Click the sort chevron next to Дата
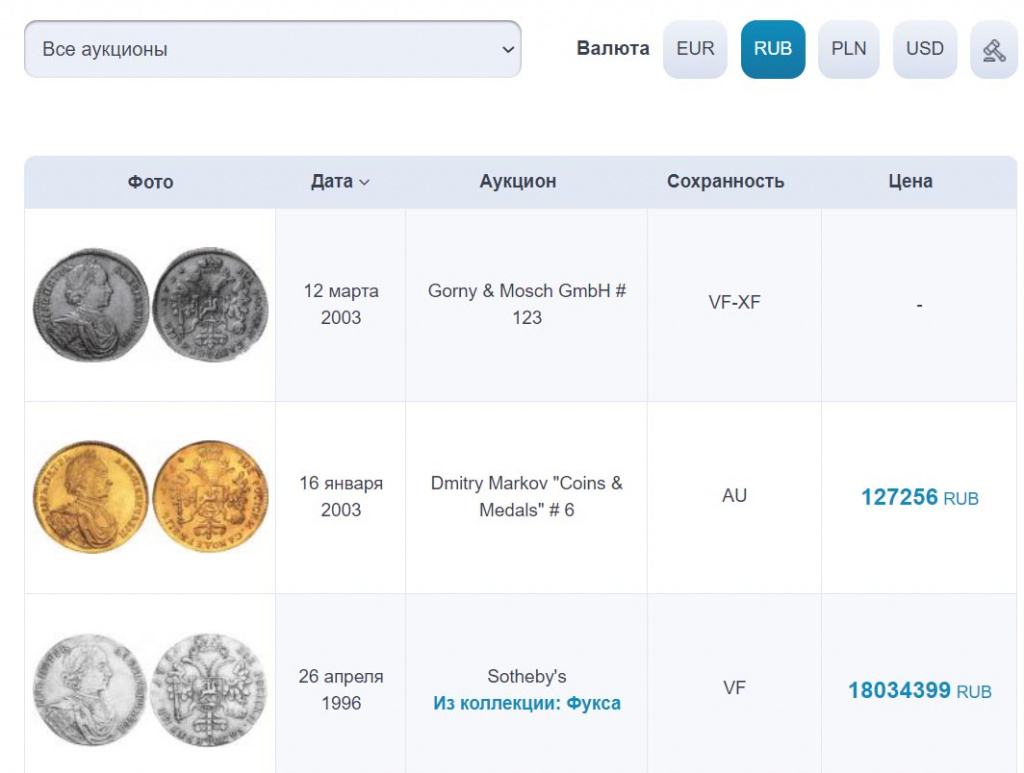The width and height of the screenshot is (1024, 773). tap(364, 183)
